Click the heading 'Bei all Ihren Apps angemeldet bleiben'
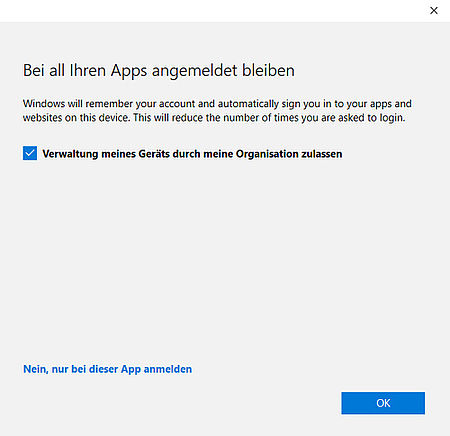The width and height of the screenshot is (450, 436). 159,71
